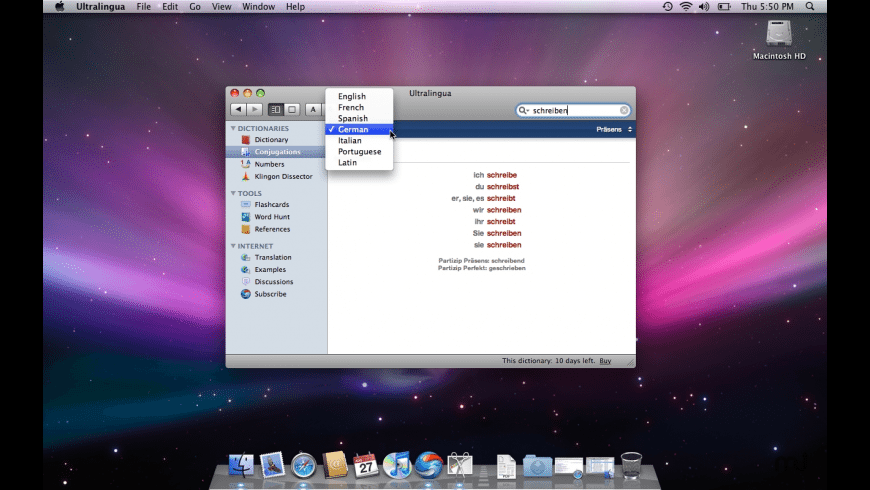Select Conjugations in the sidebar

(277, 152)
